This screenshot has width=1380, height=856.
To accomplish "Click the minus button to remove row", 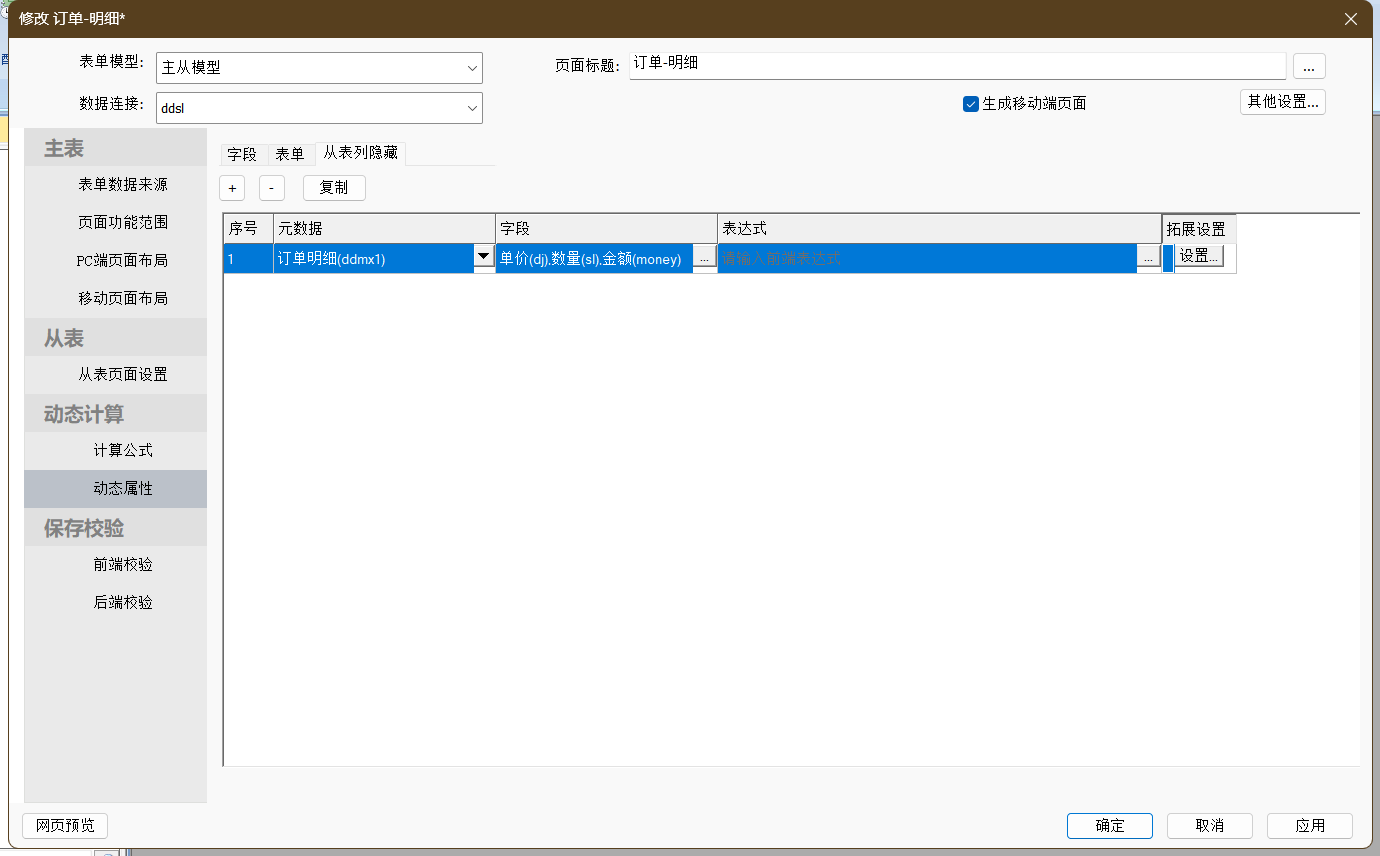I will 271,188.
